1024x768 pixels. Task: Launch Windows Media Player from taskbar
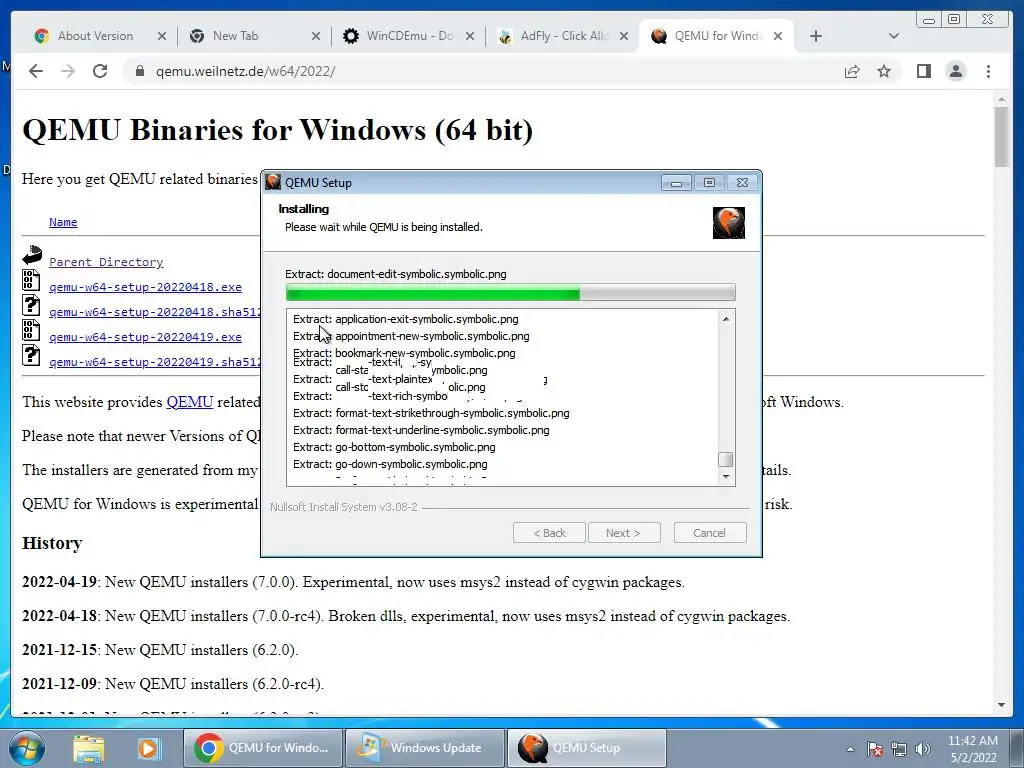[x=148, y=748]
